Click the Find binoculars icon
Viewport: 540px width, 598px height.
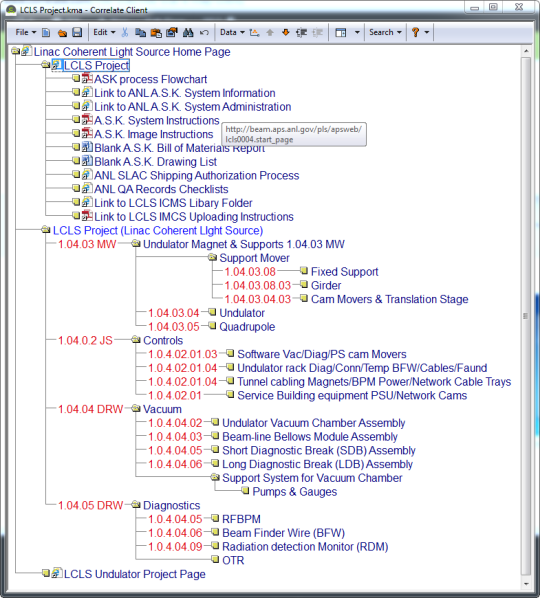[x=188, y=33]
